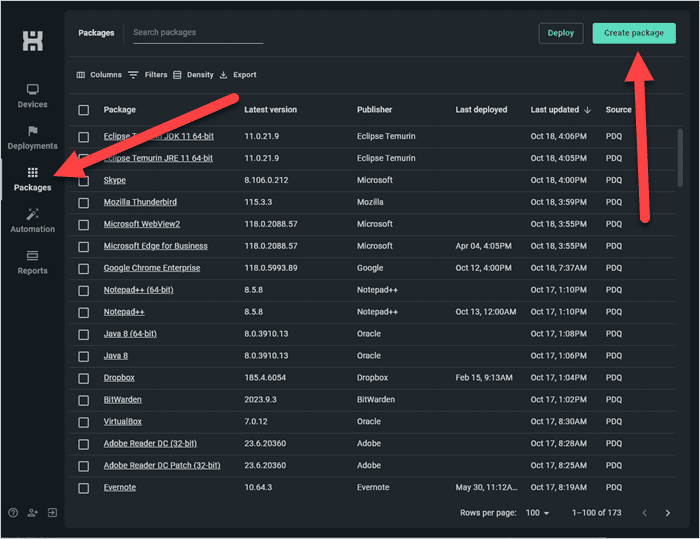
Task: Check the Microsoft WebView2 row checkbox
Action: [x=83, y=225]
